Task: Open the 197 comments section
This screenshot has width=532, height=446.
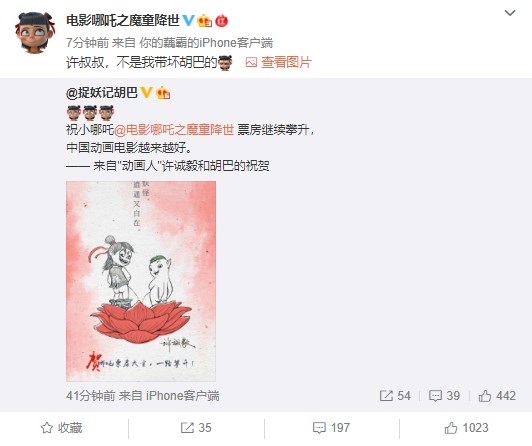Action: pos(331,428)
